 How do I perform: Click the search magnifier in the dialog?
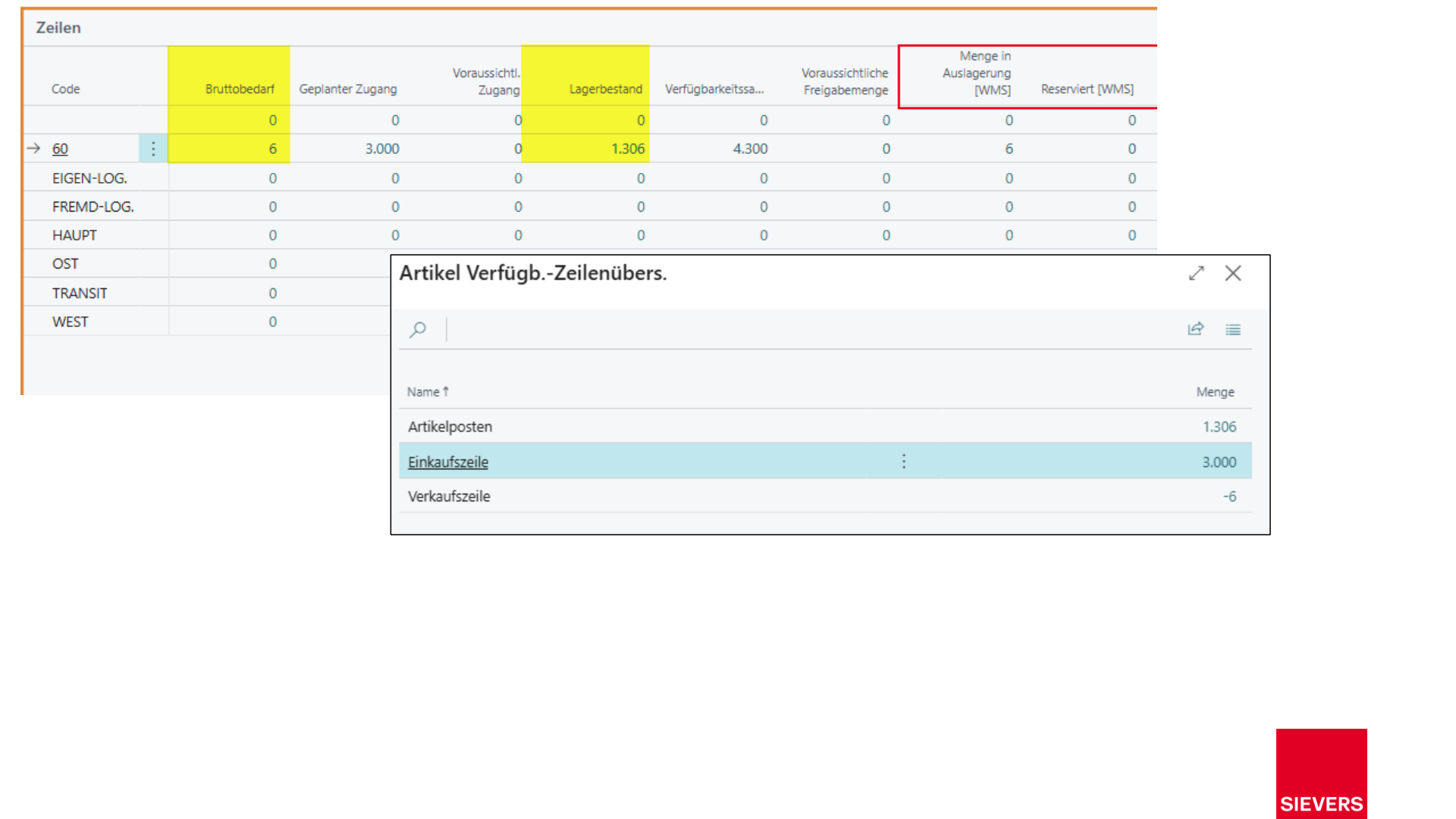click(418, 330)
